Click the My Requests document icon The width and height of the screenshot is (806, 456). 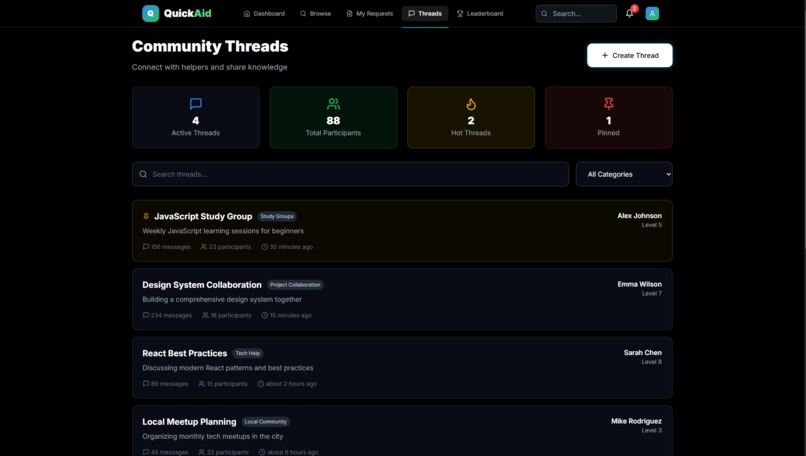point(350,13)
